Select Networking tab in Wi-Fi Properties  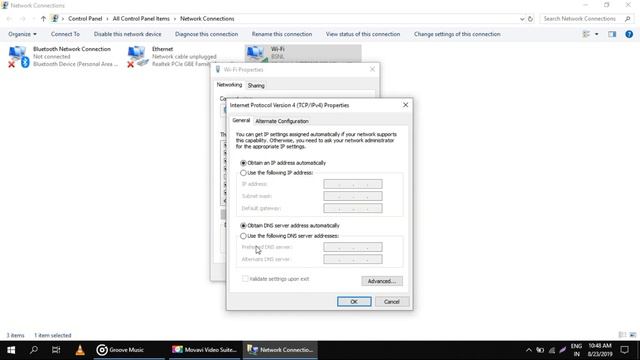coord(229,84)
